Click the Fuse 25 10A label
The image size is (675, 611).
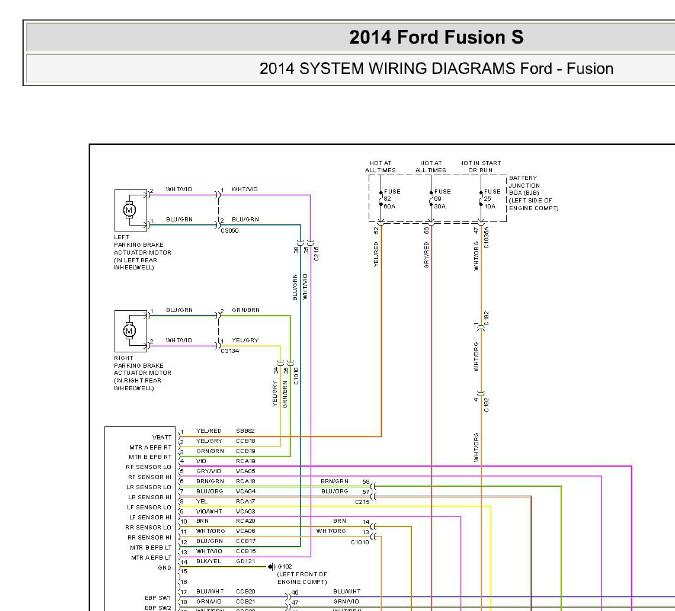pos(492,199)
